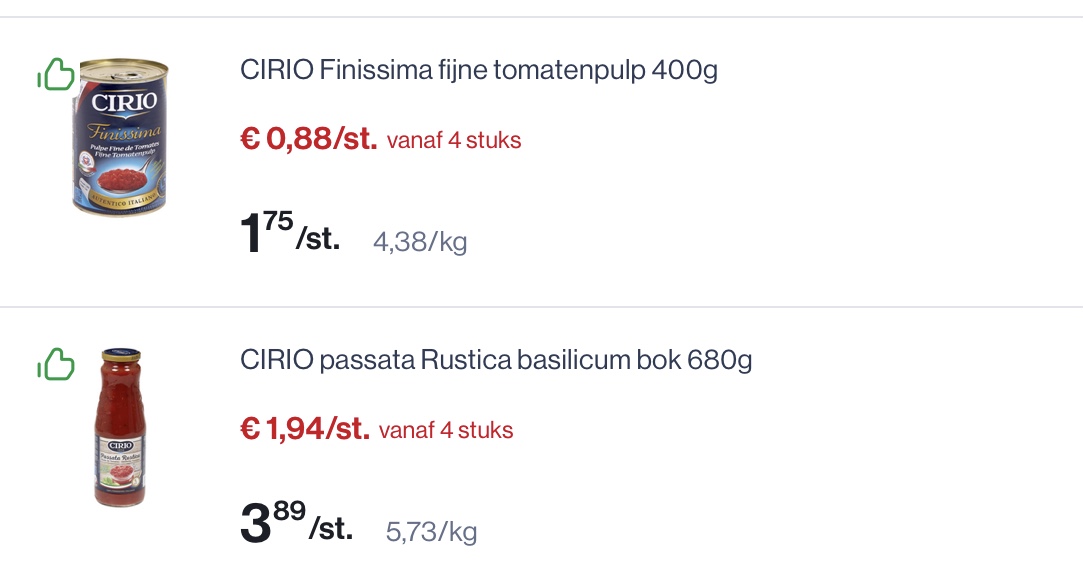Open the CIRIO passata Rustica basilicum bok 680g page
The image size is (1083, 586).
497,361
